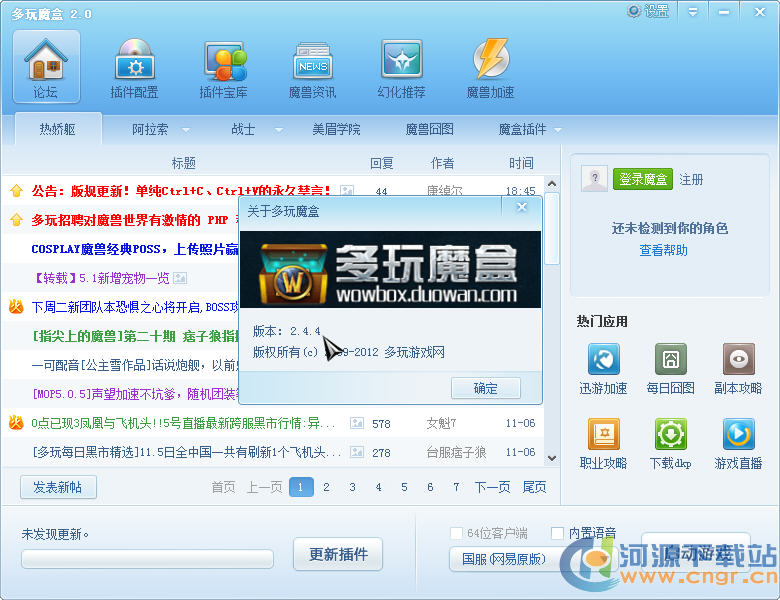Open post 【转载】5.1新增宠物一览
Viewport: 780px width, 600px height.
pyautogui.click(x=101, y=278)
